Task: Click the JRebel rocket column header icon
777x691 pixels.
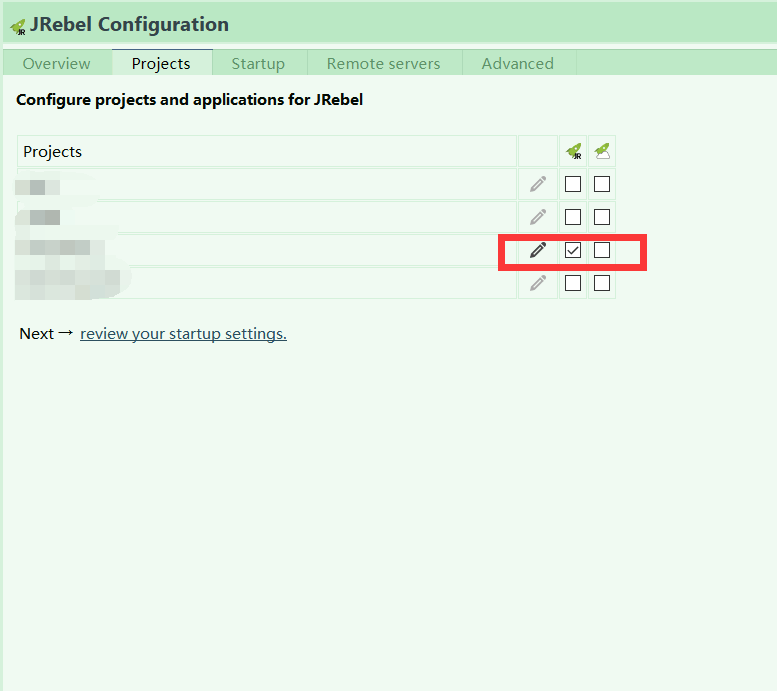Action: coord(574,151)
